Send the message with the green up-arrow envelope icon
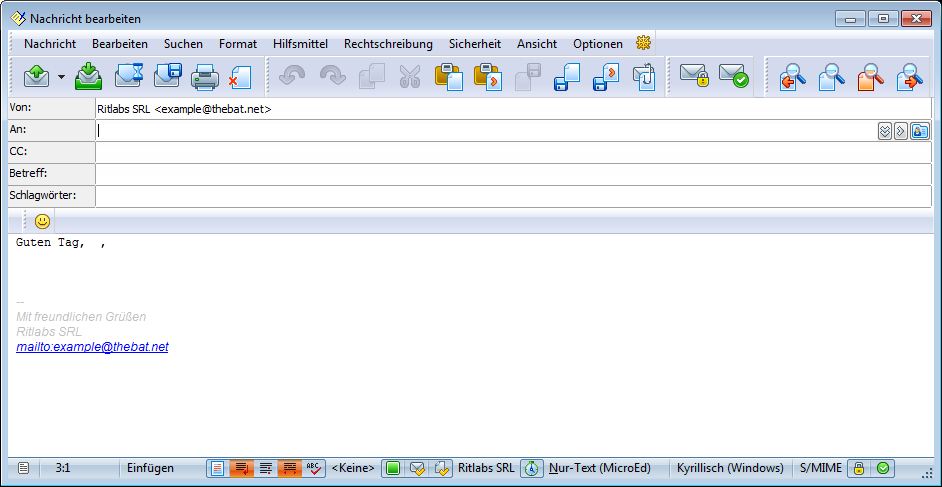Screen dimensions: 942x487 pyautogui.click(x=37, y=77)
